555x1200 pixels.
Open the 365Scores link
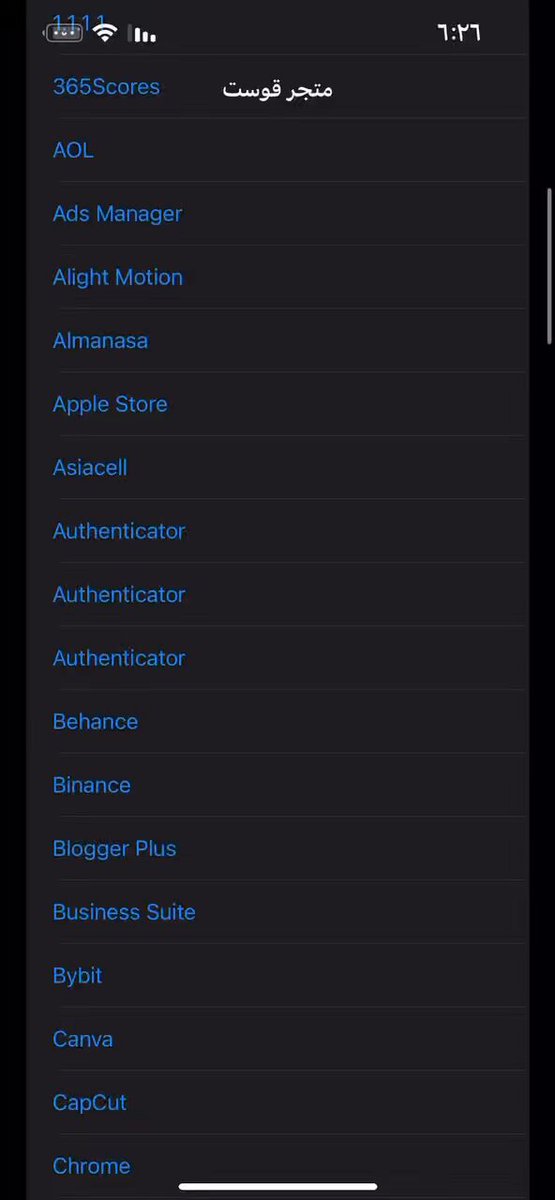(x=106, y=87)
